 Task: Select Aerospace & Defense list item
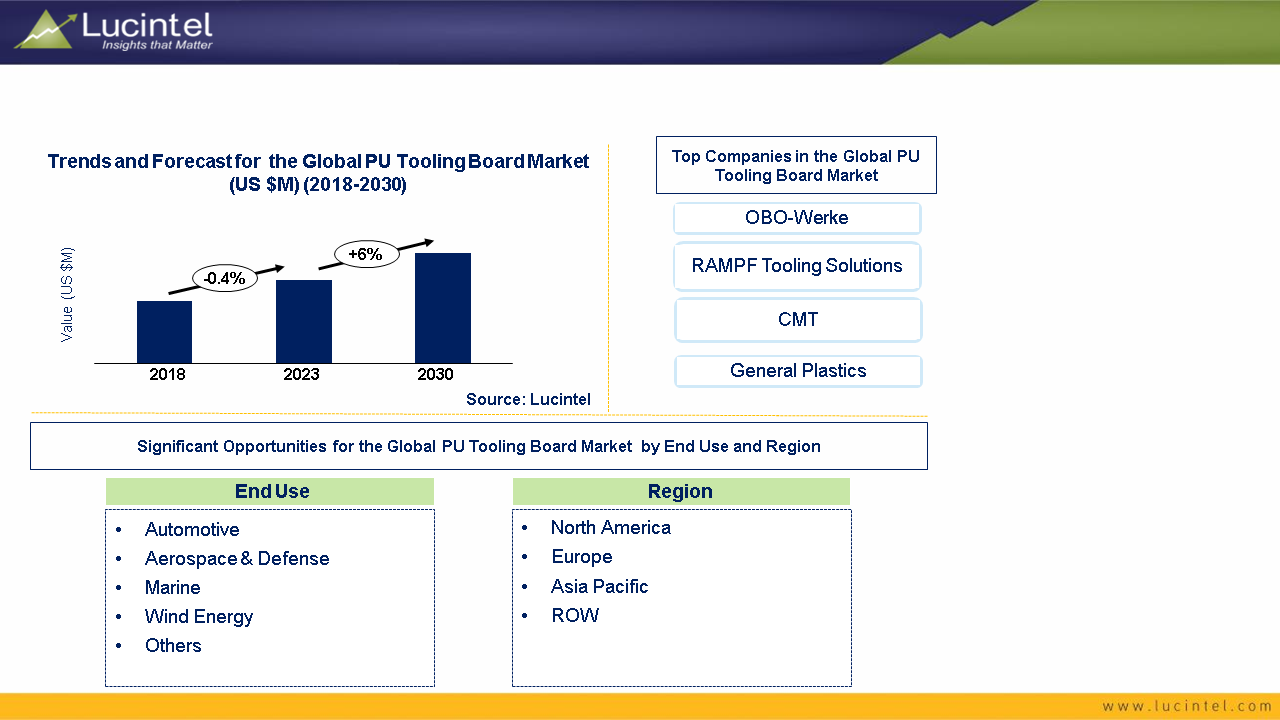point(237,559)
